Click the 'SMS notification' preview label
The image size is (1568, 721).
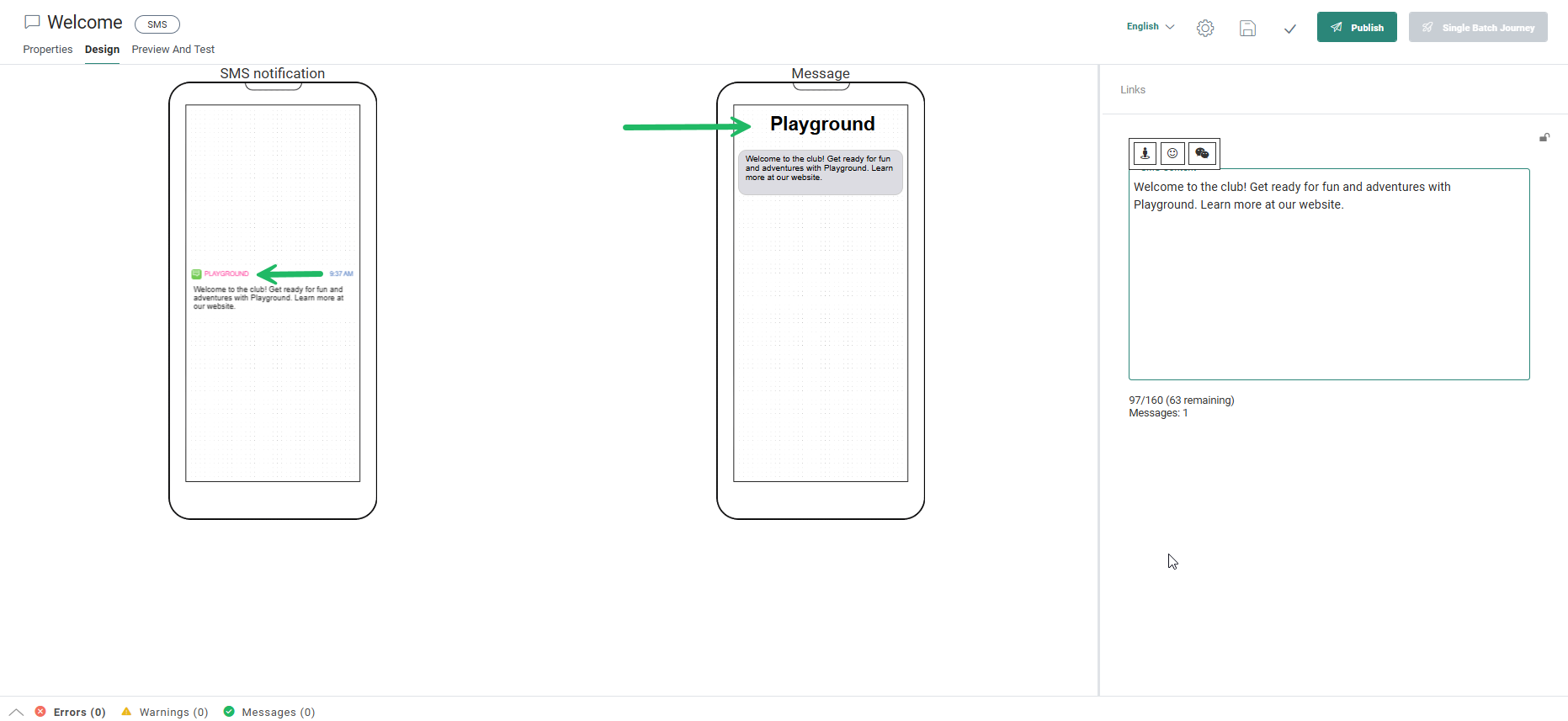pyautogui.click(x=273, y=74)
